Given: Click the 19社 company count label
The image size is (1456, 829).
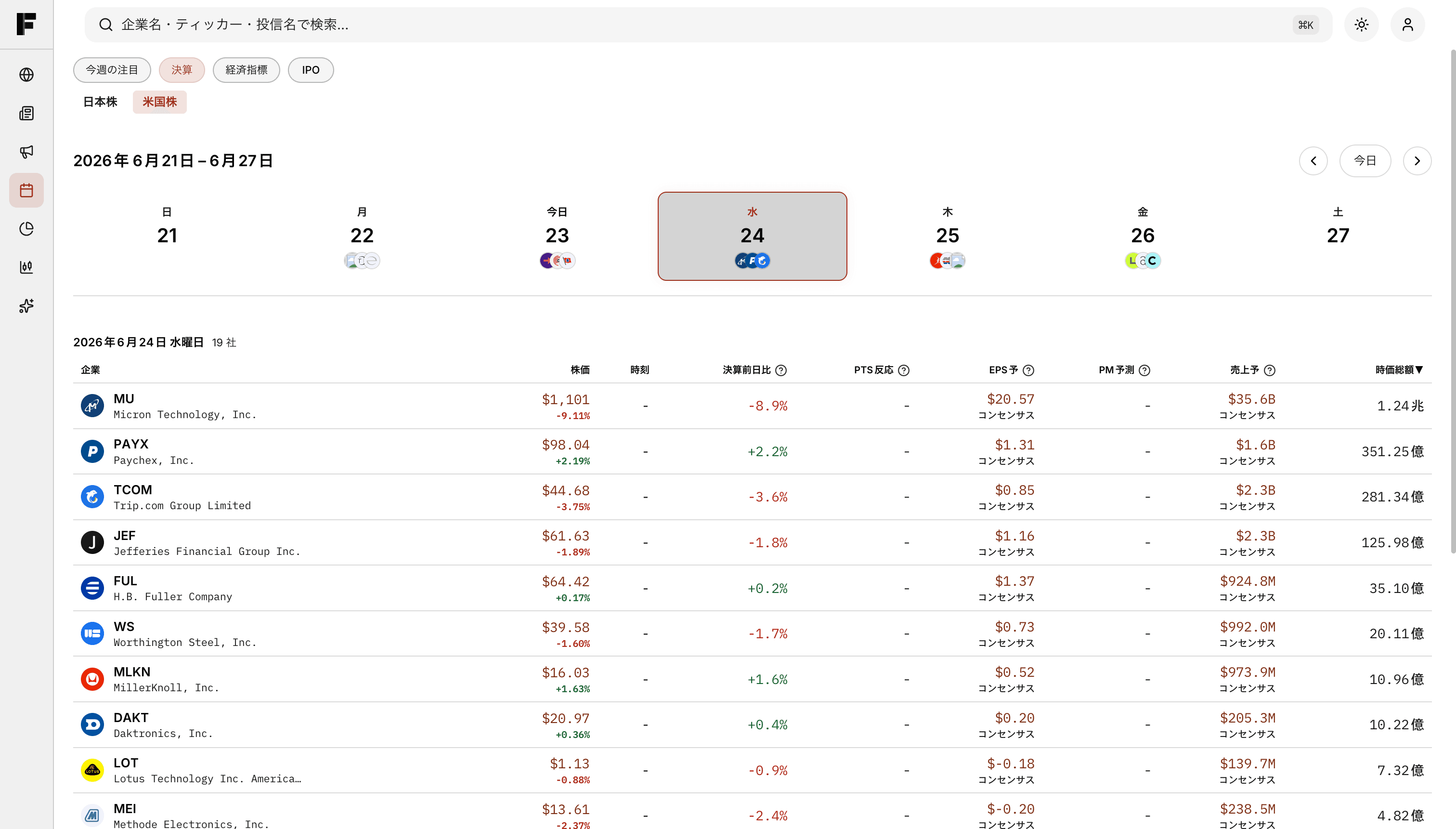Looking at the screenshot, I should [x=223, y=342].
